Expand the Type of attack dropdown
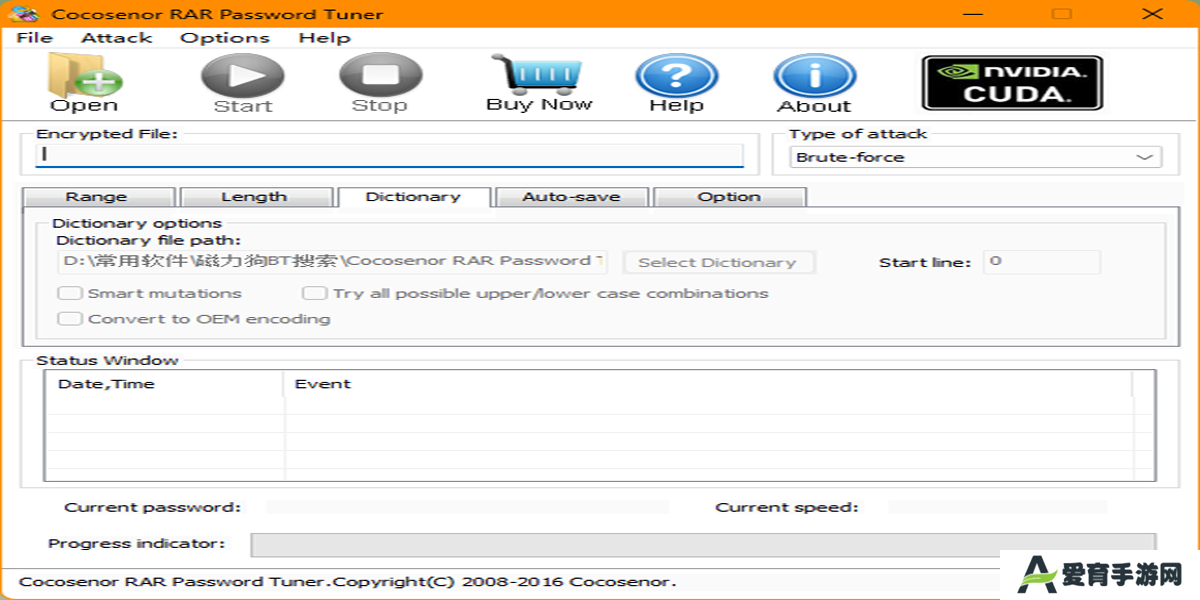Screen dimensions: 1200x600 pos(976,157)
